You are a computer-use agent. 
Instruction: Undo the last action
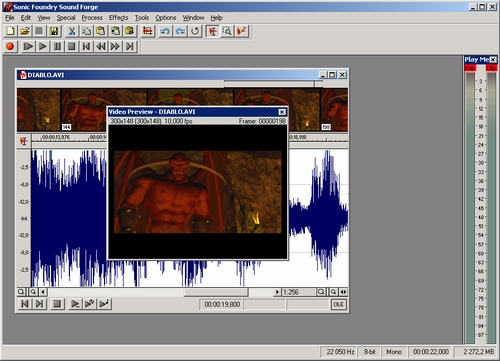coord(165,31)
